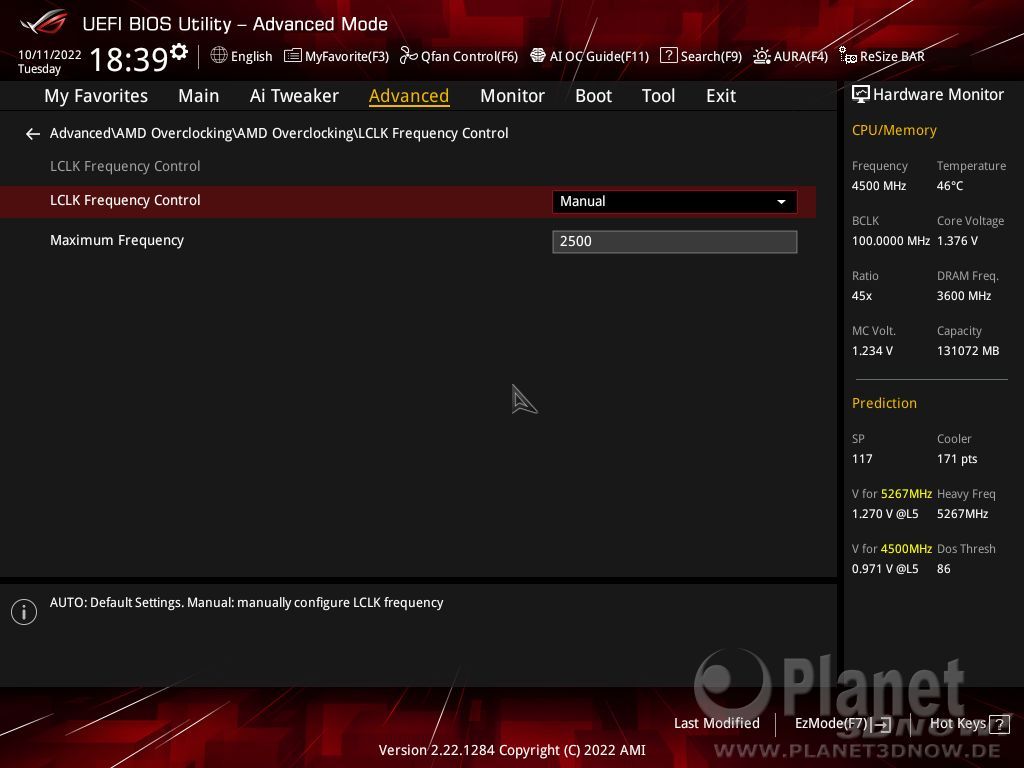Image resolution: width=1024 pixels, height=768 pixels.
Task: Click the 10/11/2022 date text
Action: pyautogui.click(x=50, y=55)
